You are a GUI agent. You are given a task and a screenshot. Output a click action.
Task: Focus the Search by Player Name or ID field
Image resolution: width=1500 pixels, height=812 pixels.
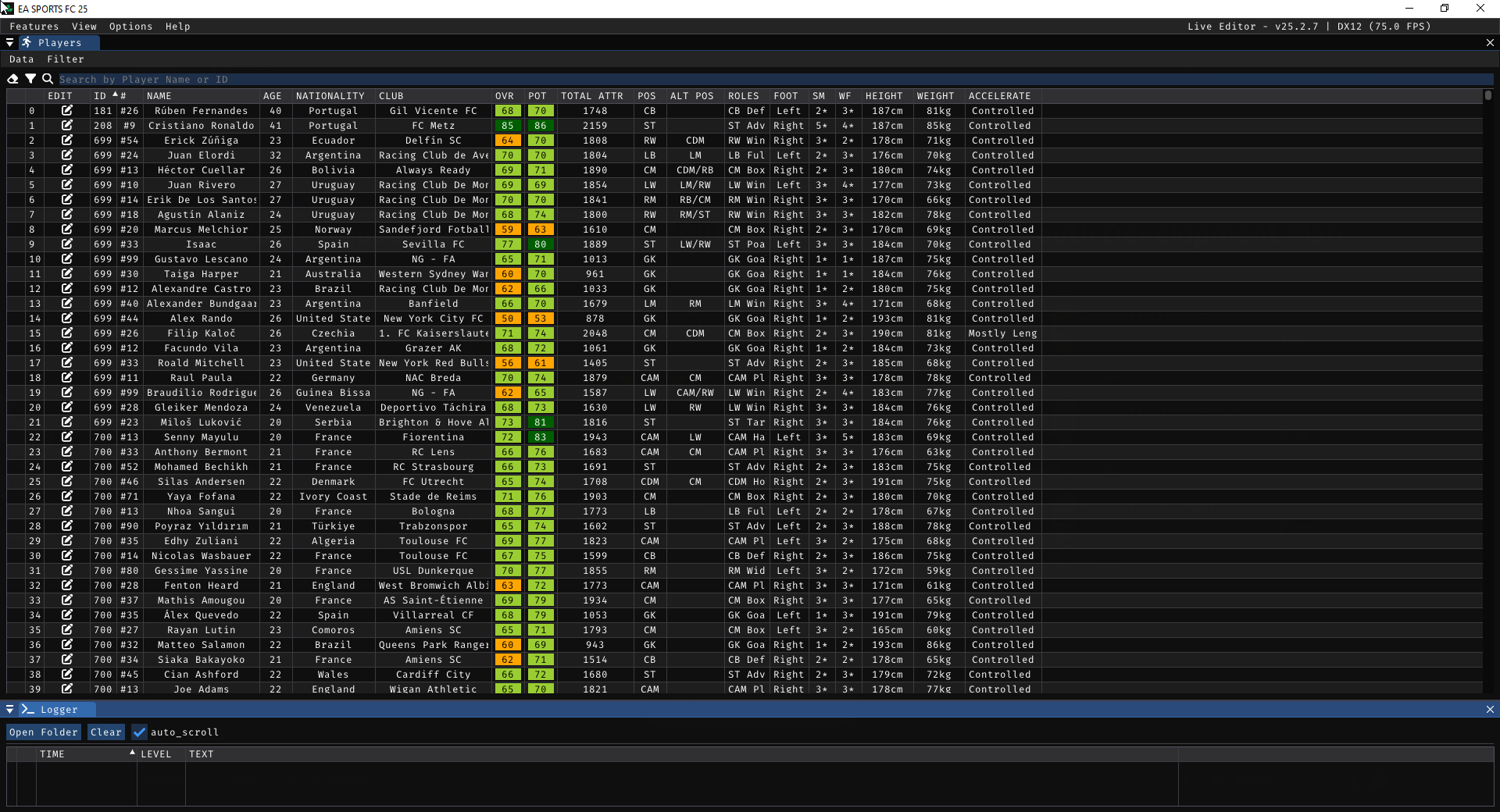click(776, 80)
